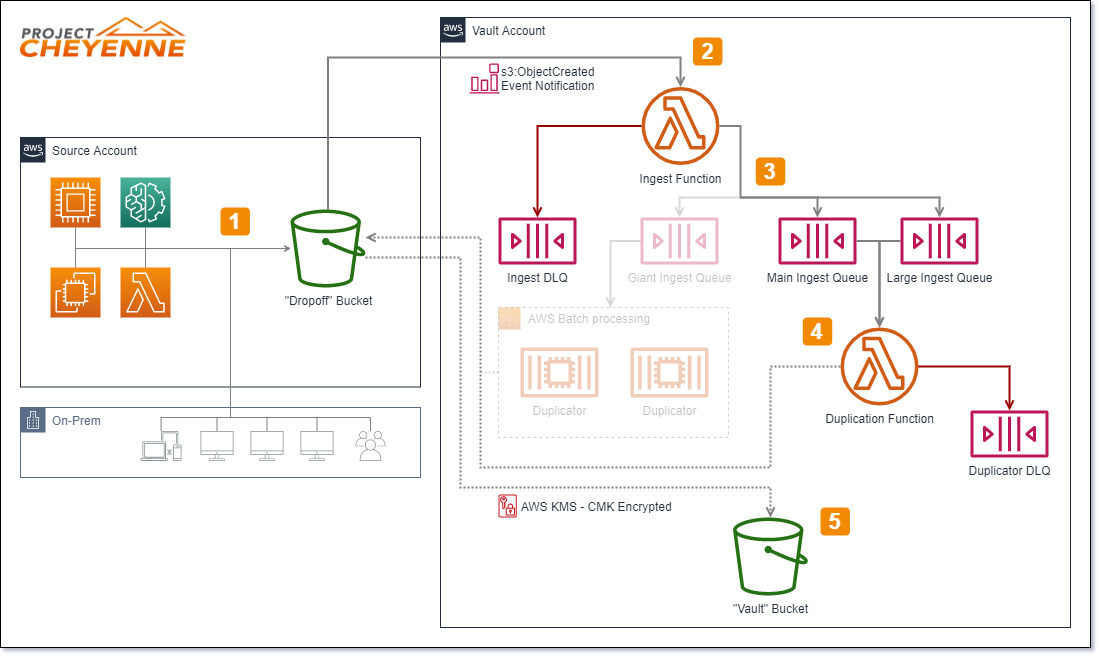This screenshot has width=1102, height=659.
Task: Click the green brain machine learning icon
Action: pyautogui.click(x=145, y=202)
